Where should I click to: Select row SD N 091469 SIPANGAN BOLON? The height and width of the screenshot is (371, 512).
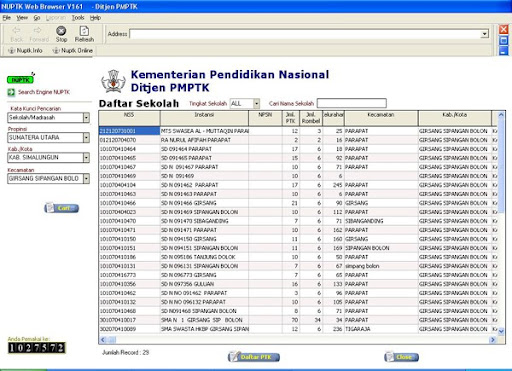pos(298,212)
